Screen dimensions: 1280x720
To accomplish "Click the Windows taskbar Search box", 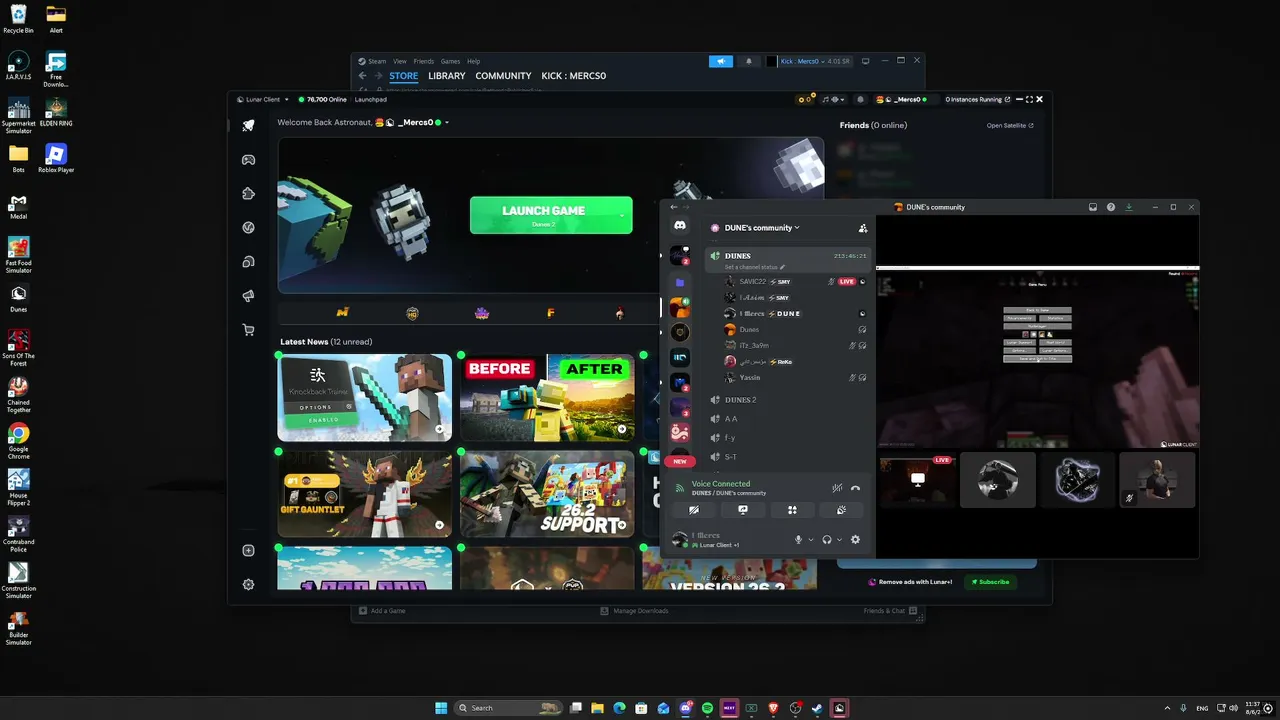I will (509, 708).
